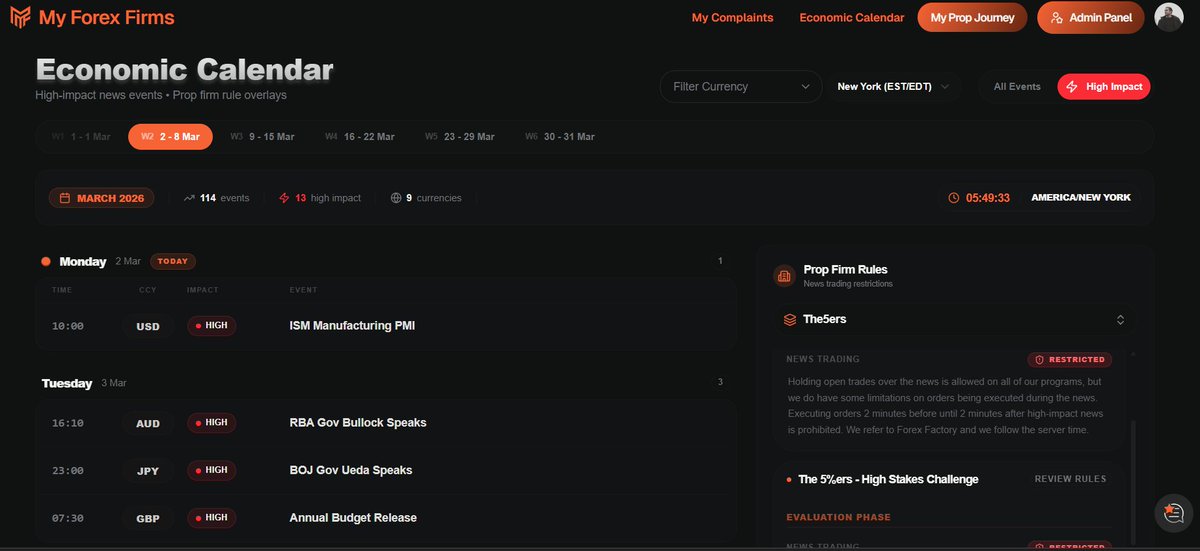Click the trend icon beside 114 events

tap(189, 198)
